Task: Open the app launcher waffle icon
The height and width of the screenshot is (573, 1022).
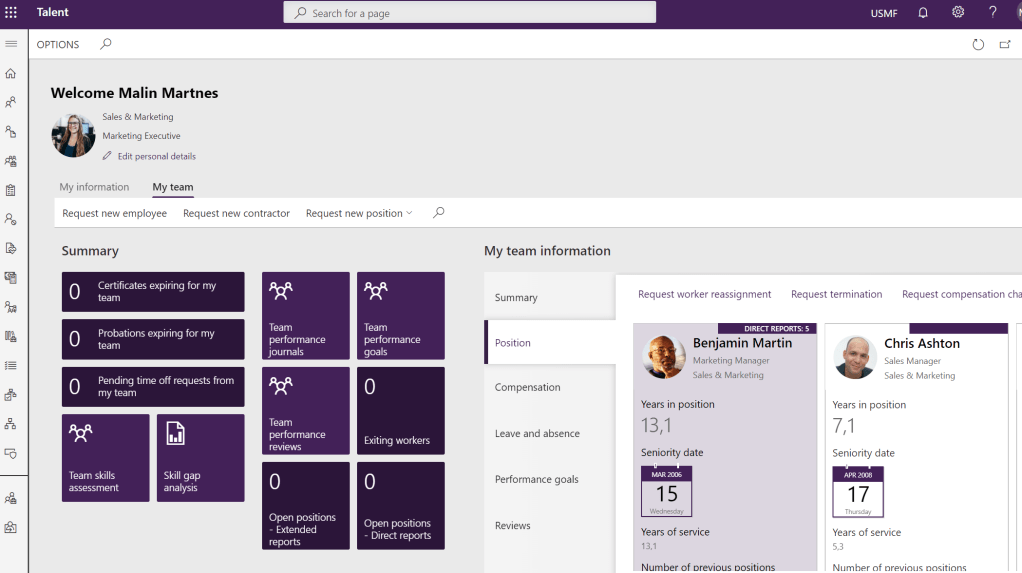Action: pyautogui.click(x=11, y=13)
